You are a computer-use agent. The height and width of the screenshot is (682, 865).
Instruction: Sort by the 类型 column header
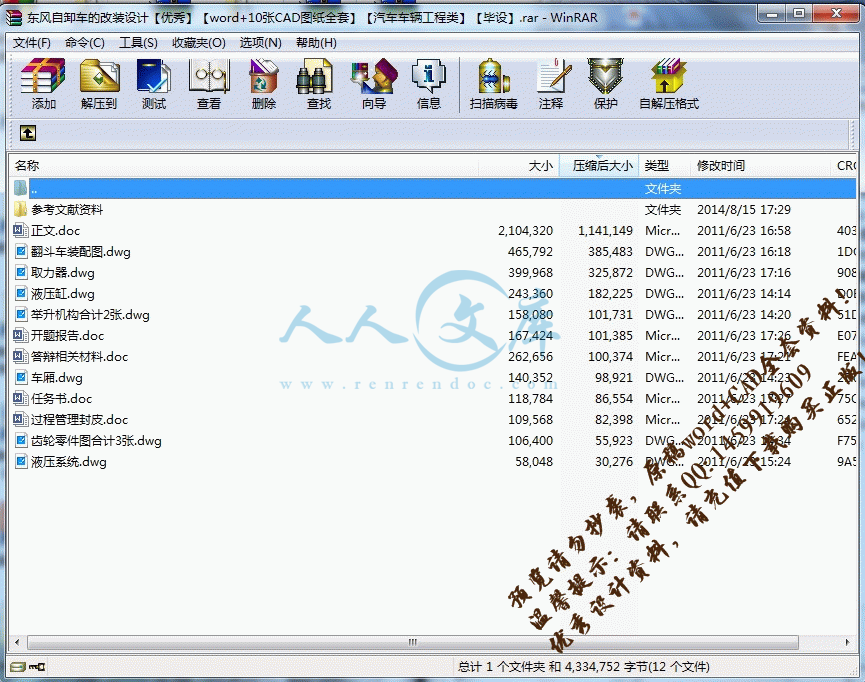coord(664,166)
